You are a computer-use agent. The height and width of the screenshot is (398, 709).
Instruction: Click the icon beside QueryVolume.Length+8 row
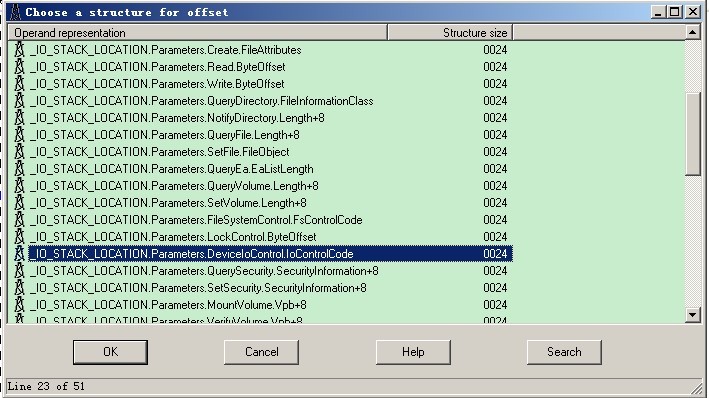point(19,185)
